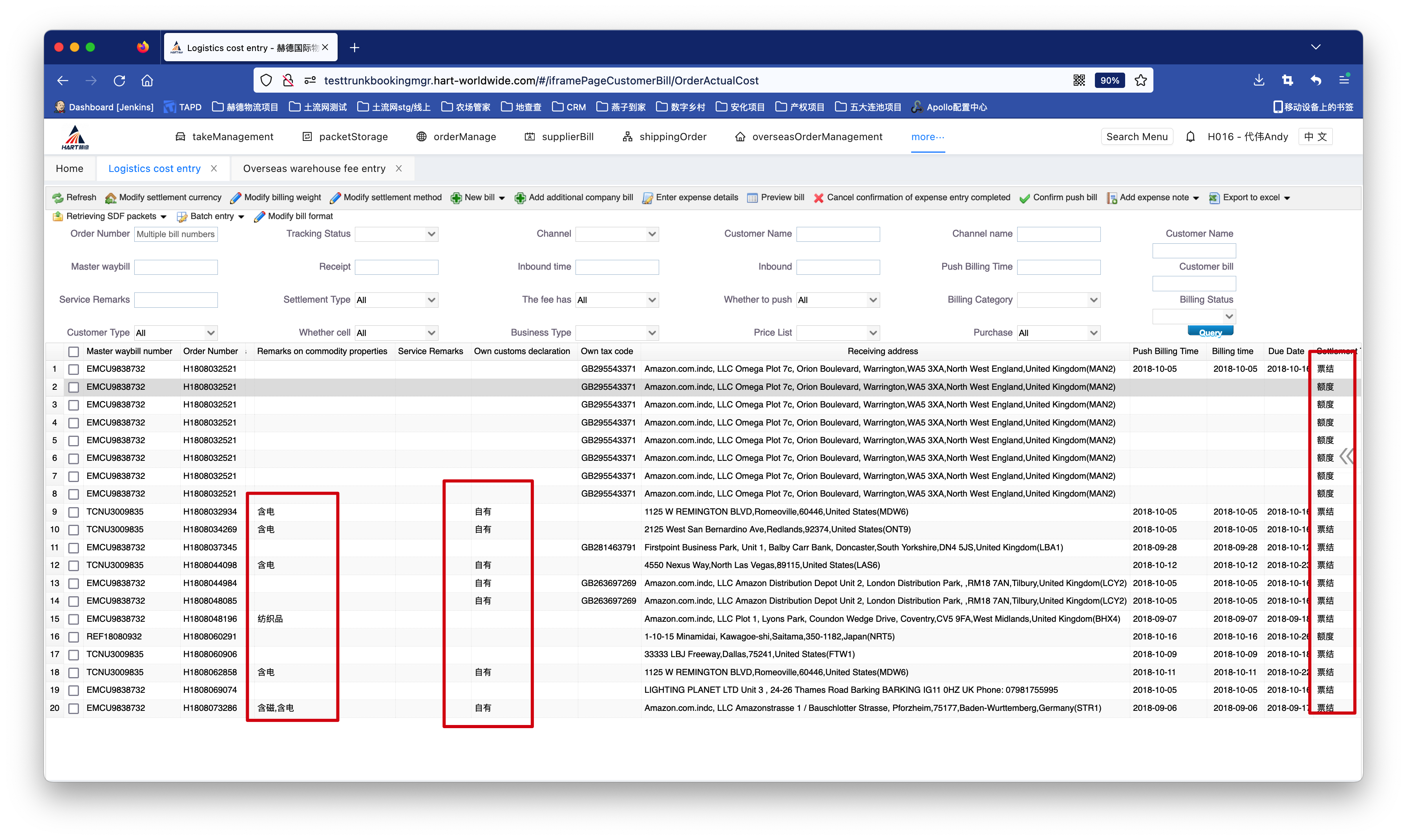The image size is (1407, 840).
Task: Click the Modify billing weight pencil icon
Action: [x=236, y=197]
